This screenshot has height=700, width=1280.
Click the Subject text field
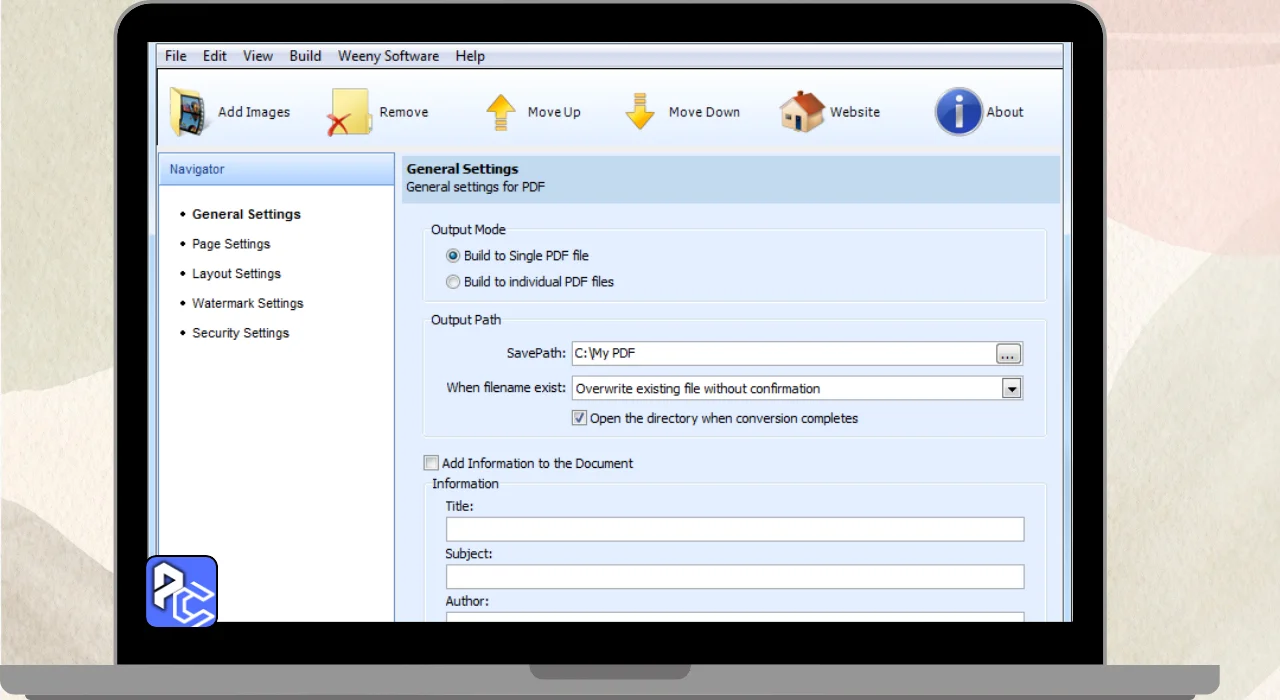click(734, 577)
